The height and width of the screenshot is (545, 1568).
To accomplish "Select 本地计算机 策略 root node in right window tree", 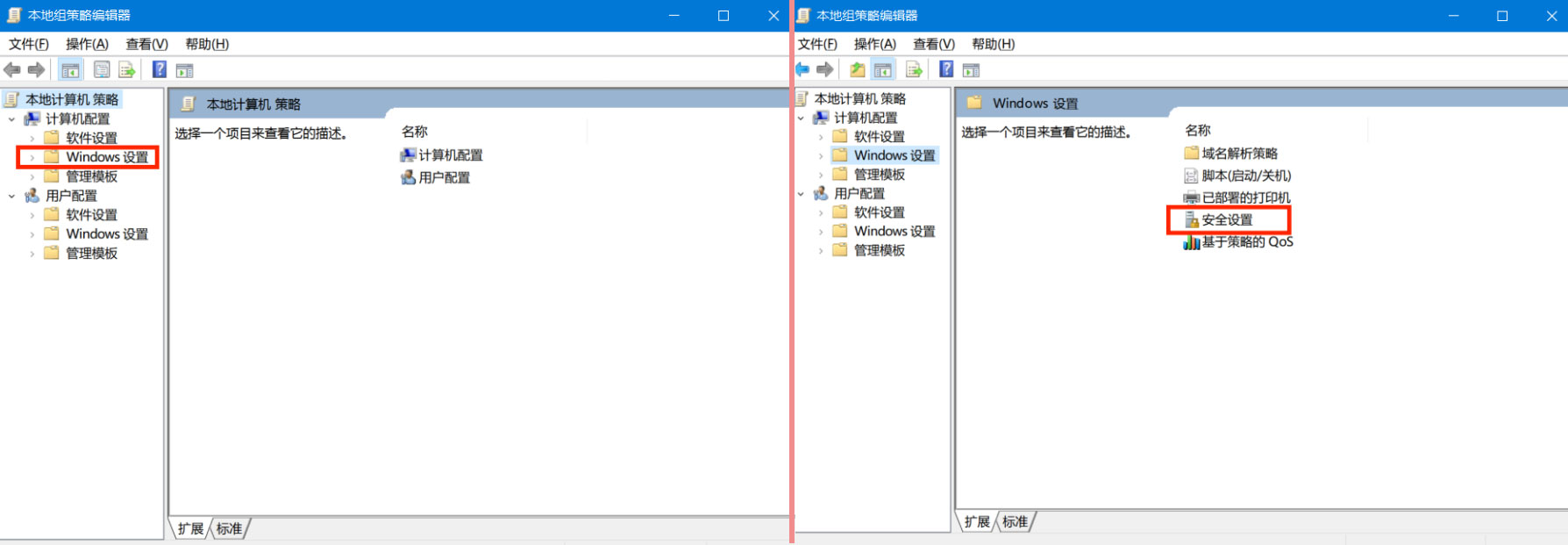I will 860,98.
